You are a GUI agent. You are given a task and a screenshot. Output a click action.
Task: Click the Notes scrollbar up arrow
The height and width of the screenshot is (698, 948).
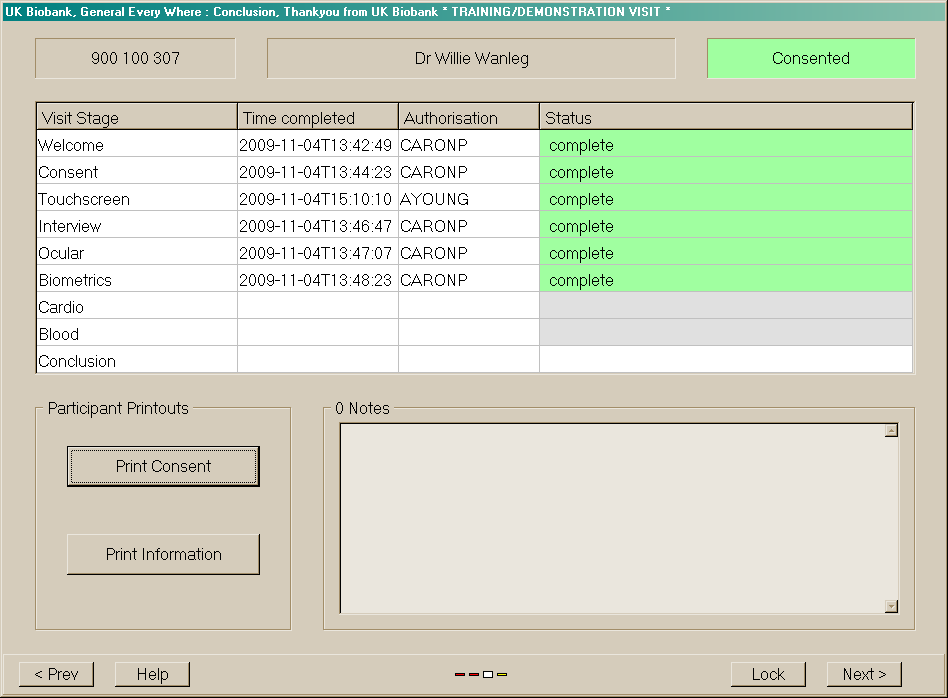tap(891, 430)
